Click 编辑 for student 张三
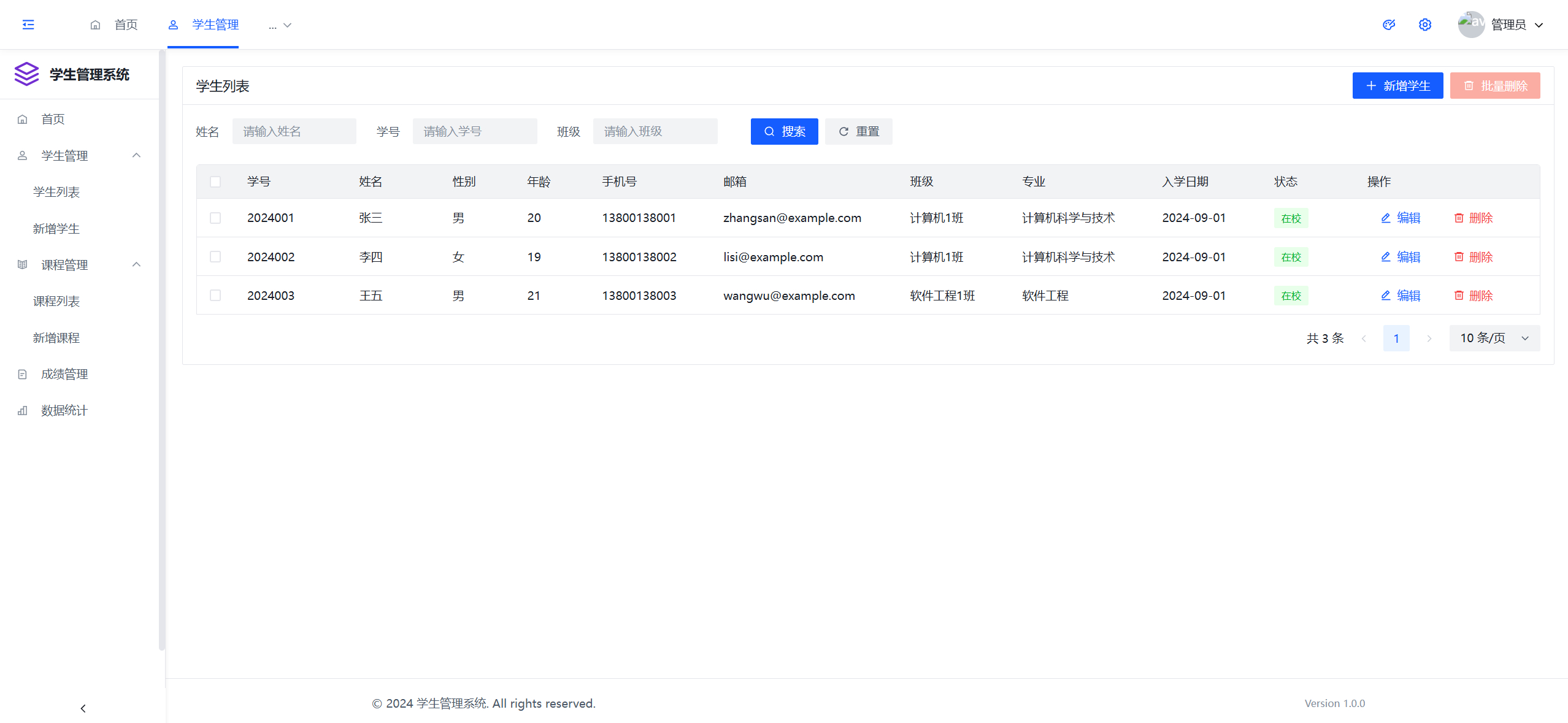 coord(1401,218)
